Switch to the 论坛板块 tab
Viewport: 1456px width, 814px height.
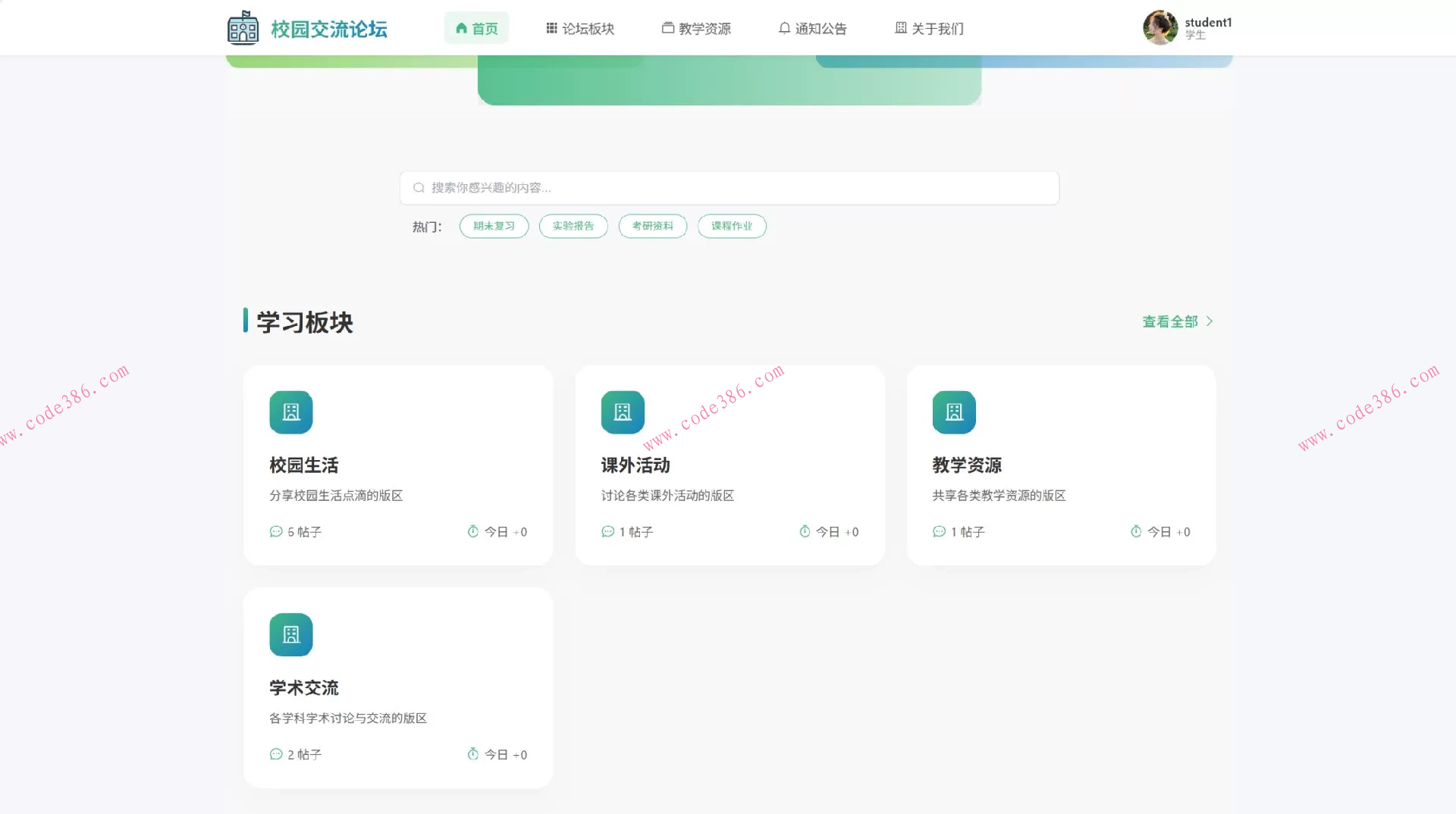point(581,28)
